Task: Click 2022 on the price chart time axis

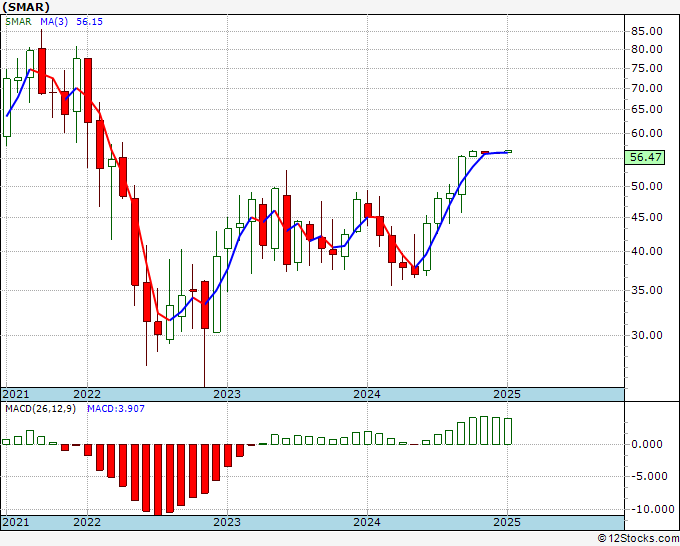Action: click(x=87, y=394)
